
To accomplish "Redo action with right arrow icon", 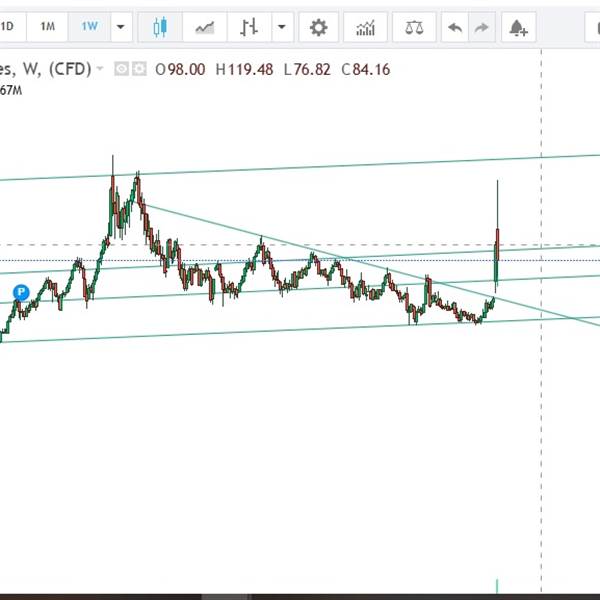I will 482,27.
